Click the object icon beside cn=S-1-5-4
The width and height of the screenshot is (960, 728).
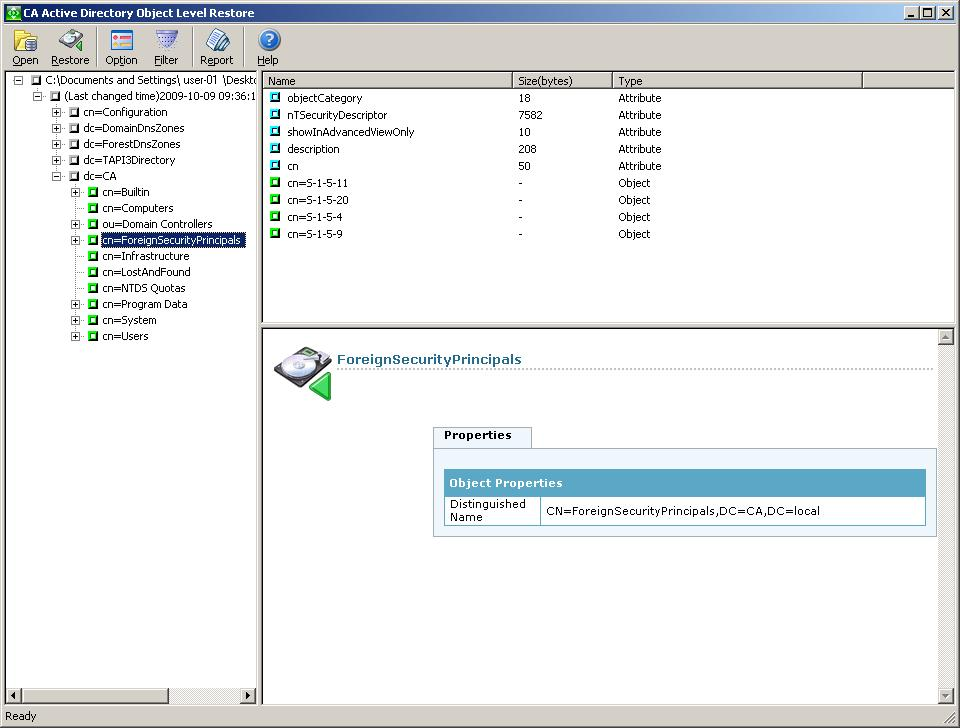(276, 217)
